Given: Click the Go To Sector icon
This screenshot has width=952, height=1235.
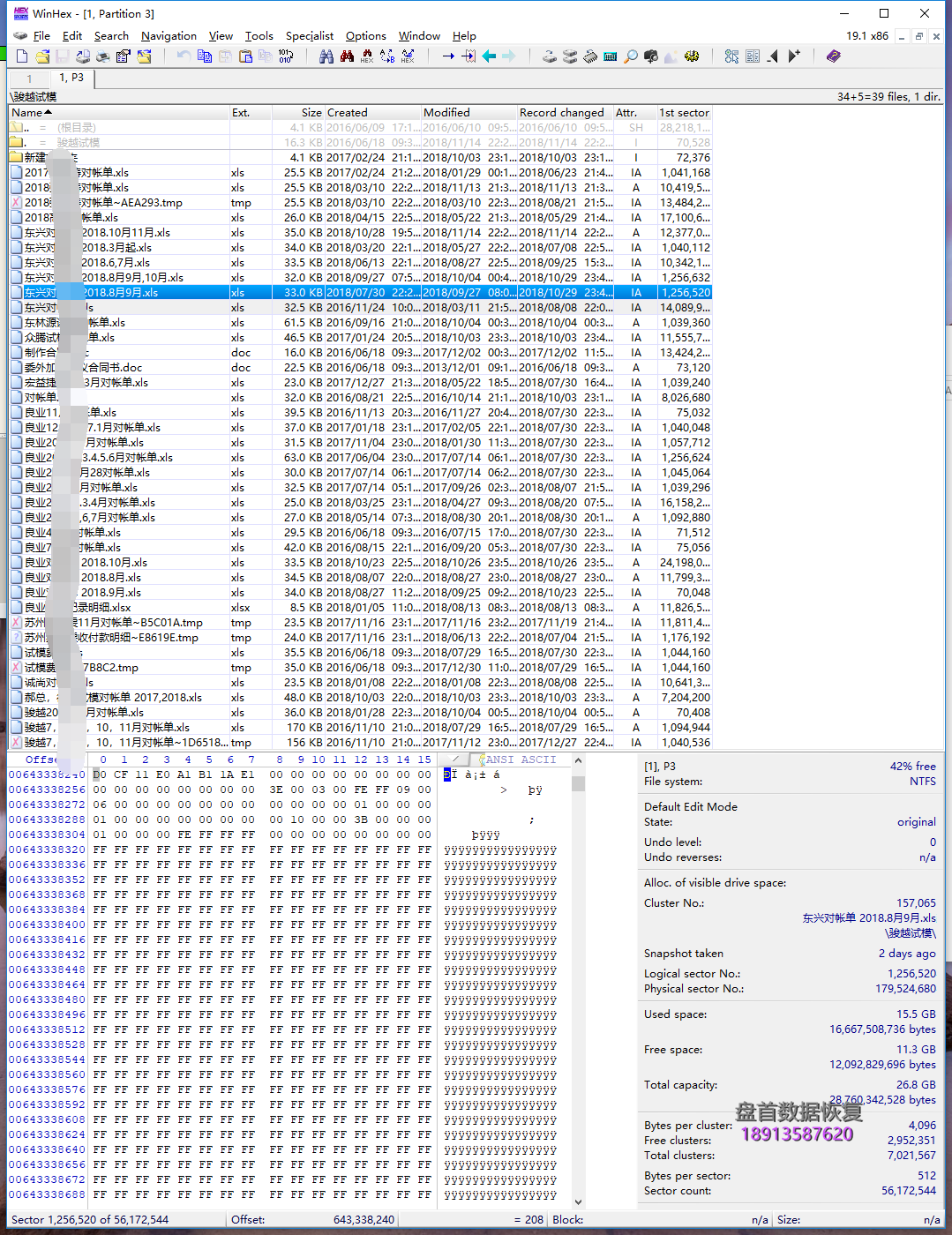Looking at the screenshot, I should coord(469,56).
